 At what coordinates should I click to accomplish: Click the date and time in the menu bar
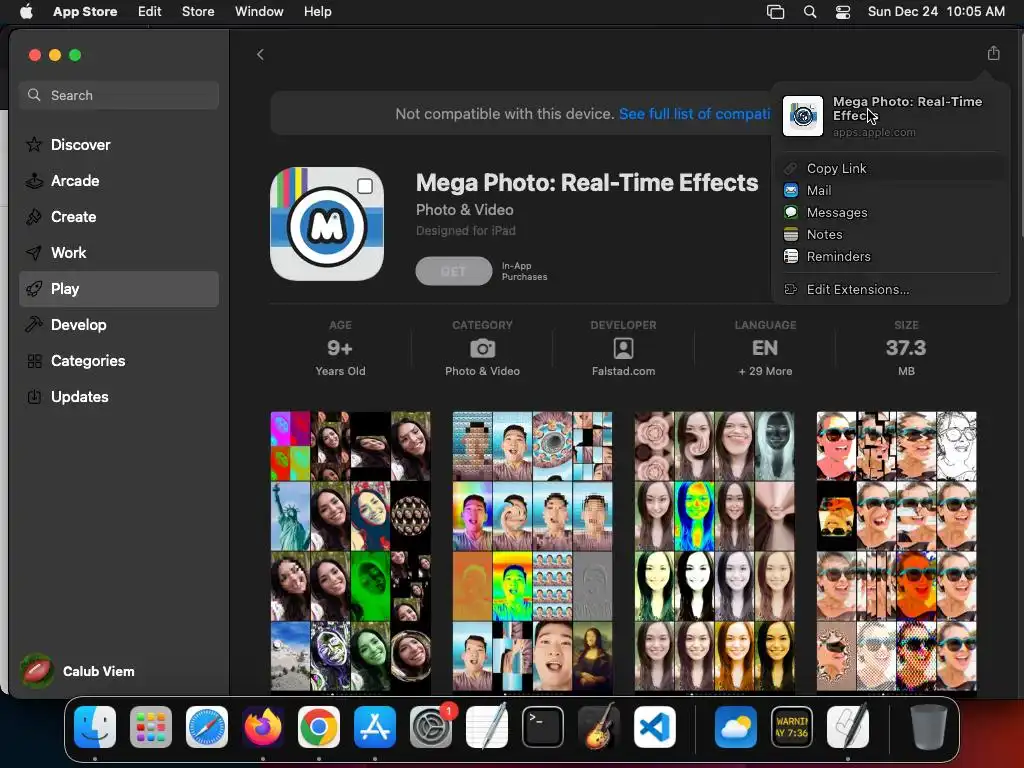coord(936,11)
